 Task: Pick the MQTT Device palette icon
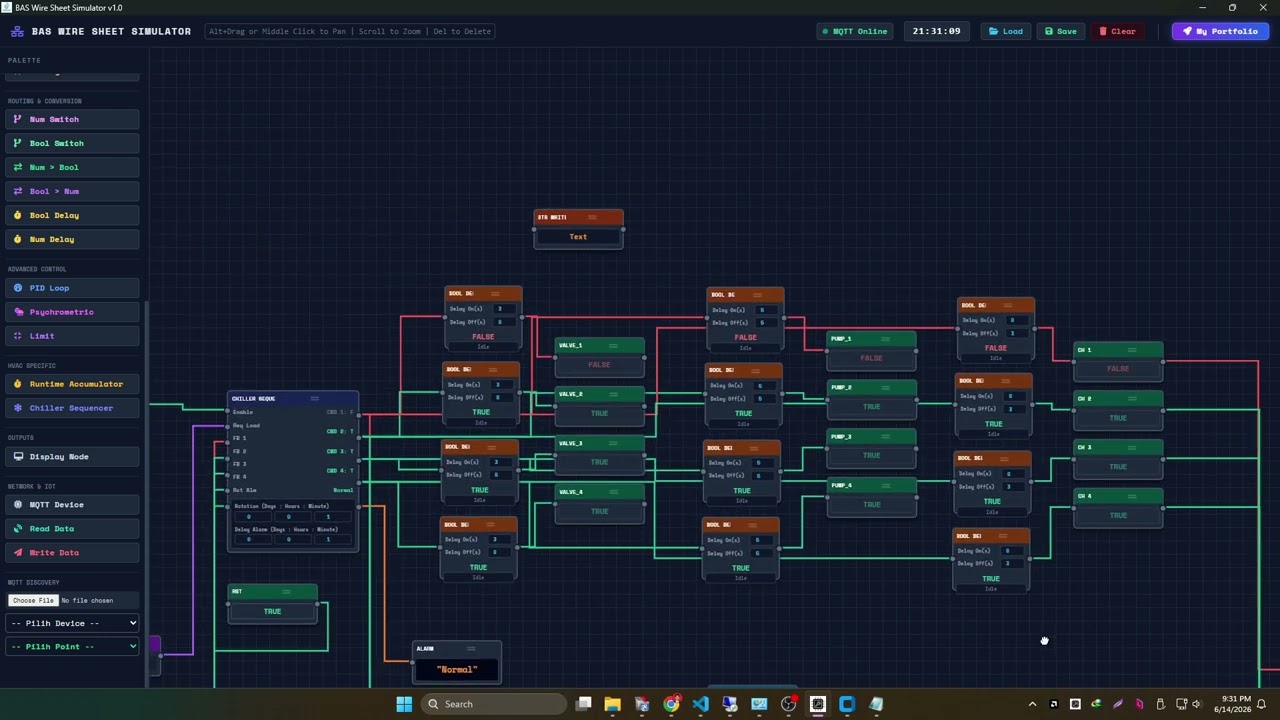[17, 505]
